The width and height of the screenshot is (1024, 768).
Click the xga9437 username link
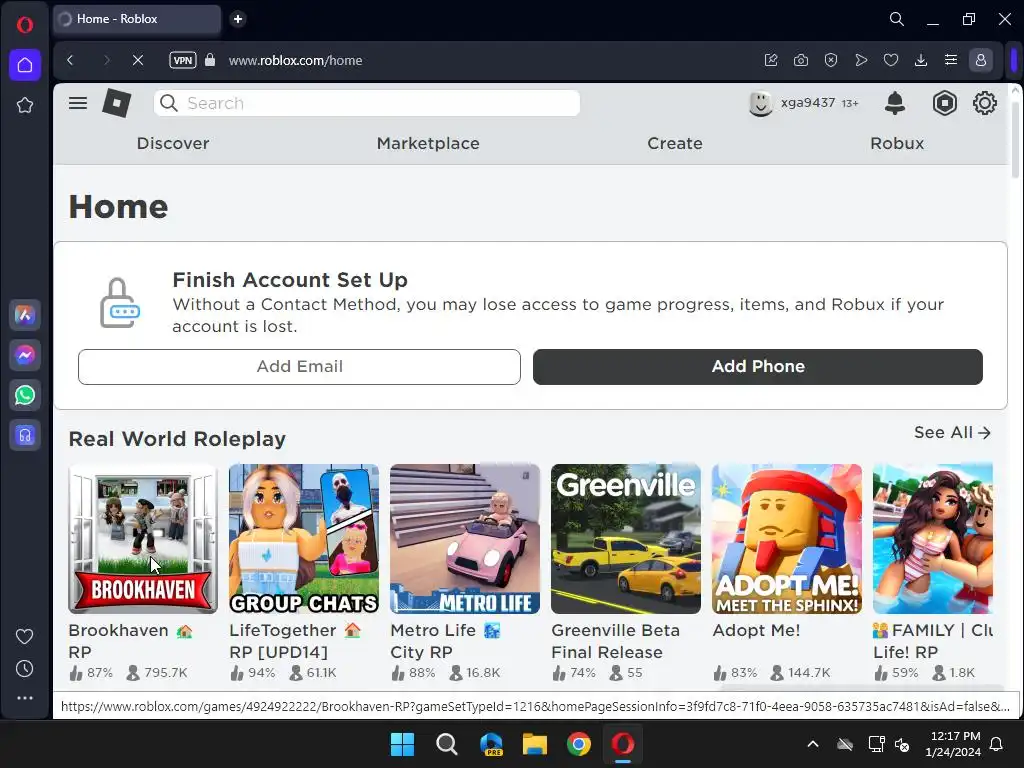[x=808, y=103]
